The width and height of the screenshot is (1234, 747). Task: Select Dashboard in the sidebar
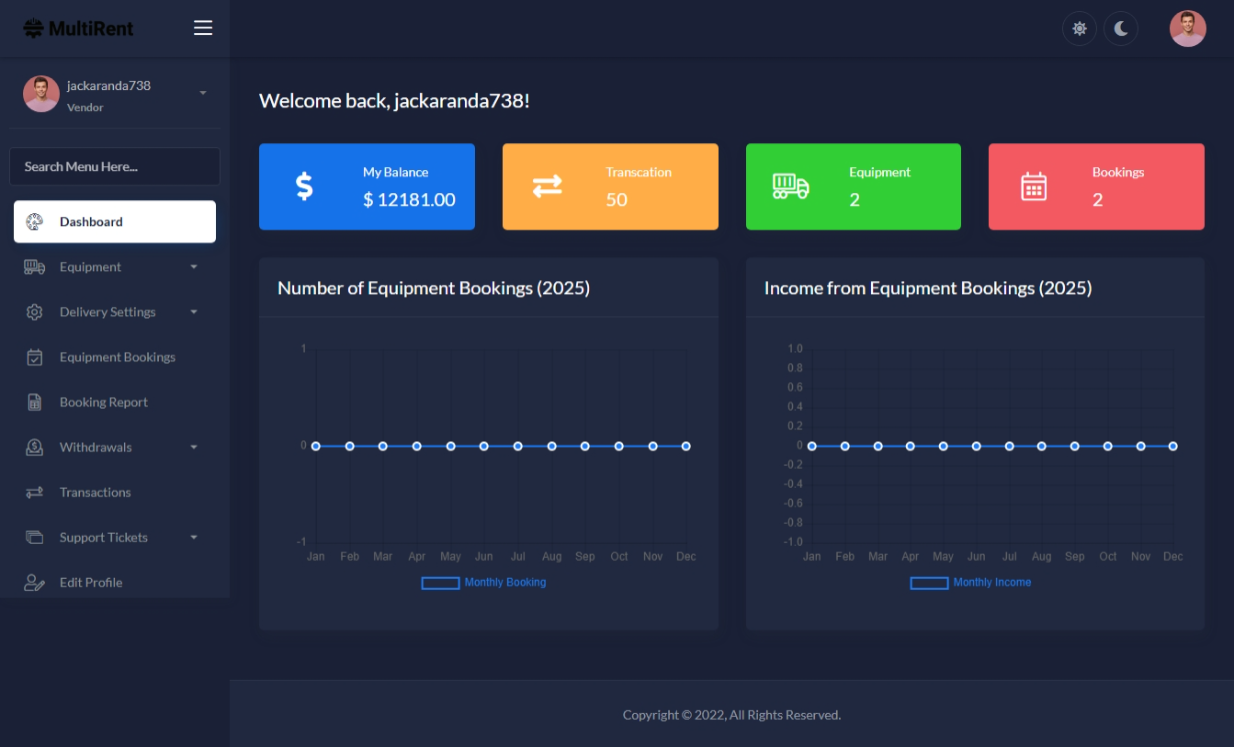click(114, 222)
